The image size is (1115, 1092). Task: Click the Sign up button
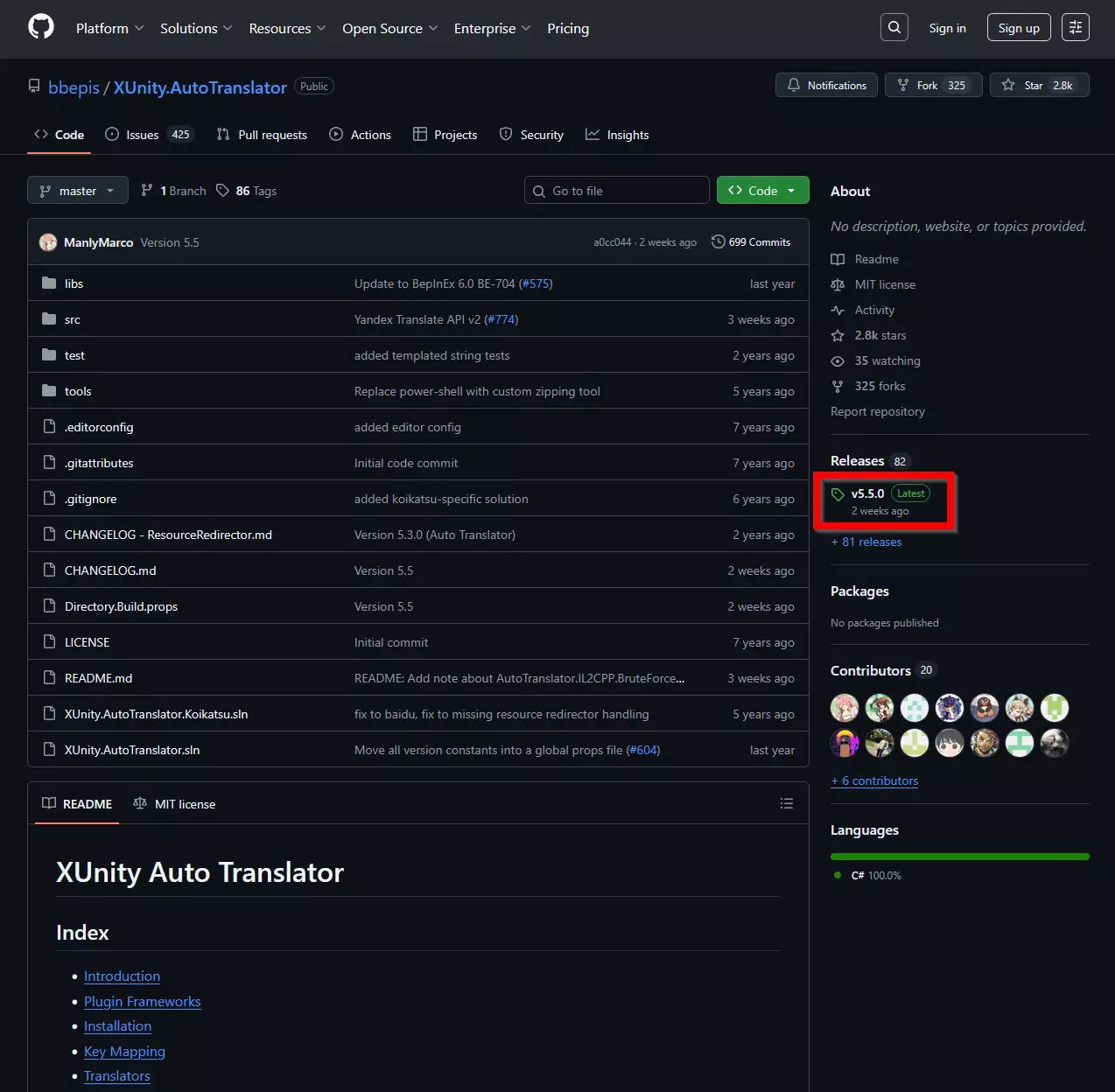(1019, 28)
